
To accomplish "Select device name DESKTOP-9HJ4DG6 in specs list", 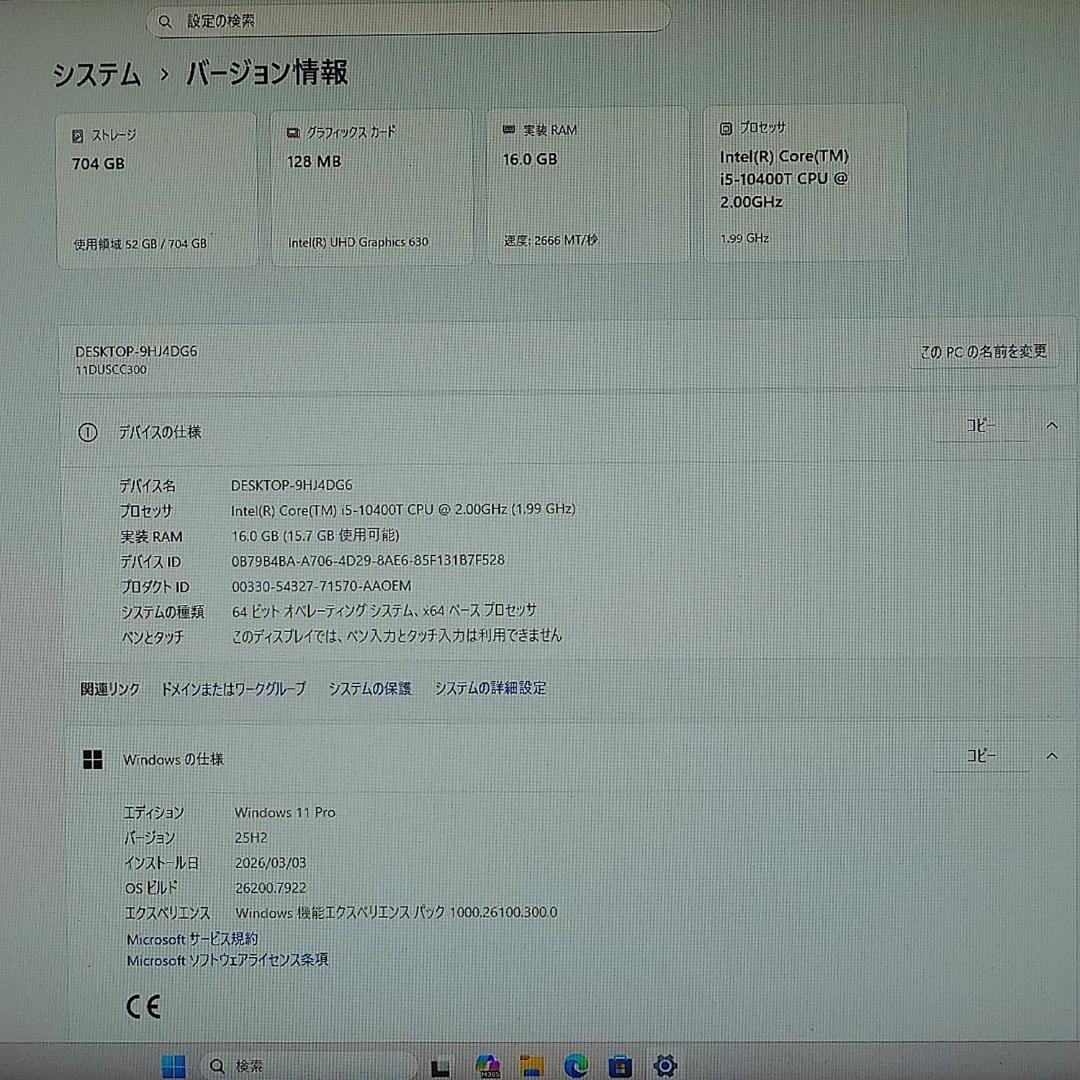I will click(291, 486).
